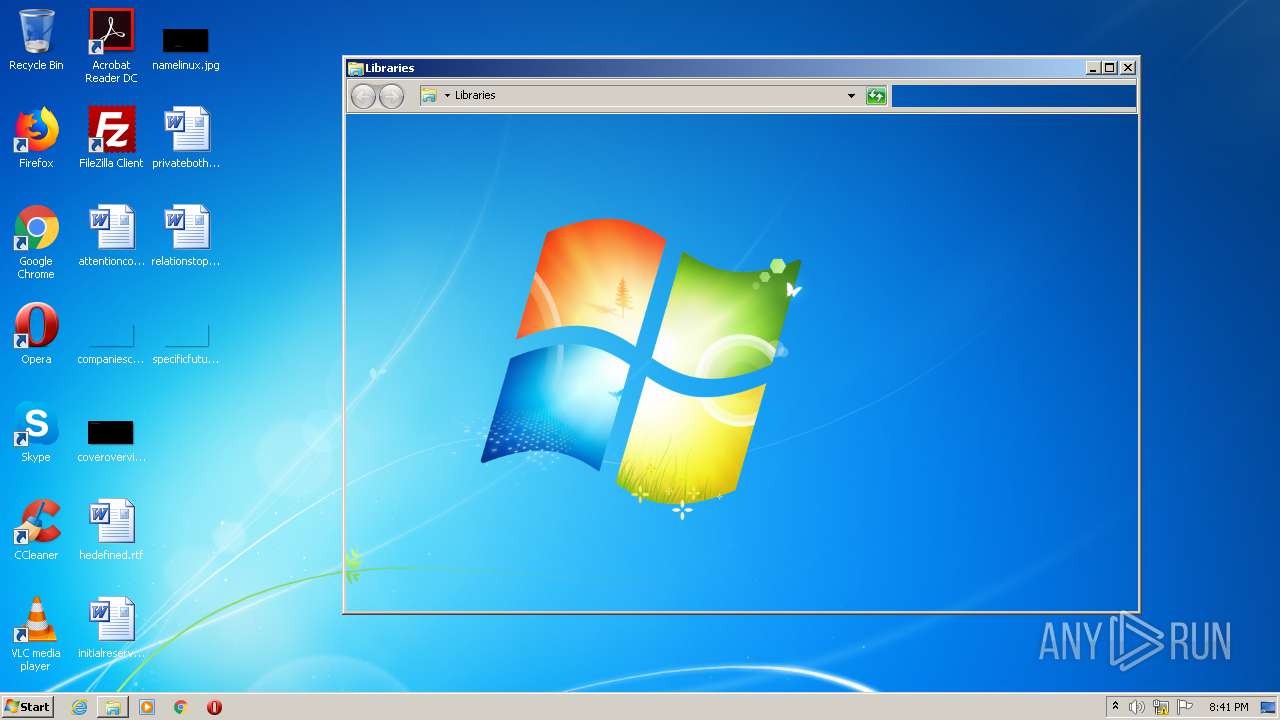
Task: Select namelinux.jpg file on desktop
Action: [186, 48]
